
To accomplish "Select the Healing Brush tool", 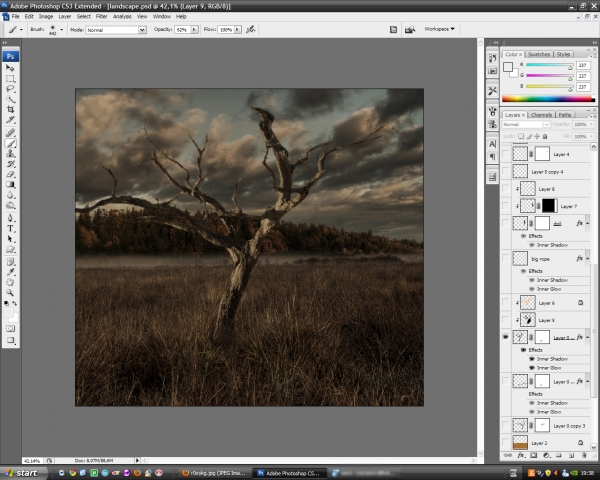I will (10, 133).
